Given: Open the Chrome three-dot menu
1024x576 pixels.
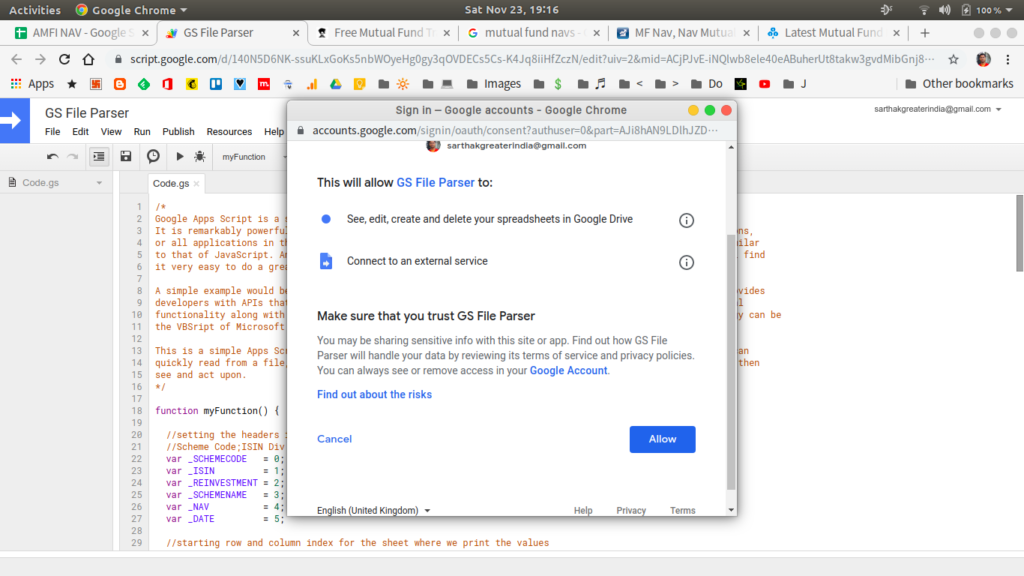Looking at the screenshot, I should [x=1008, y=59].
